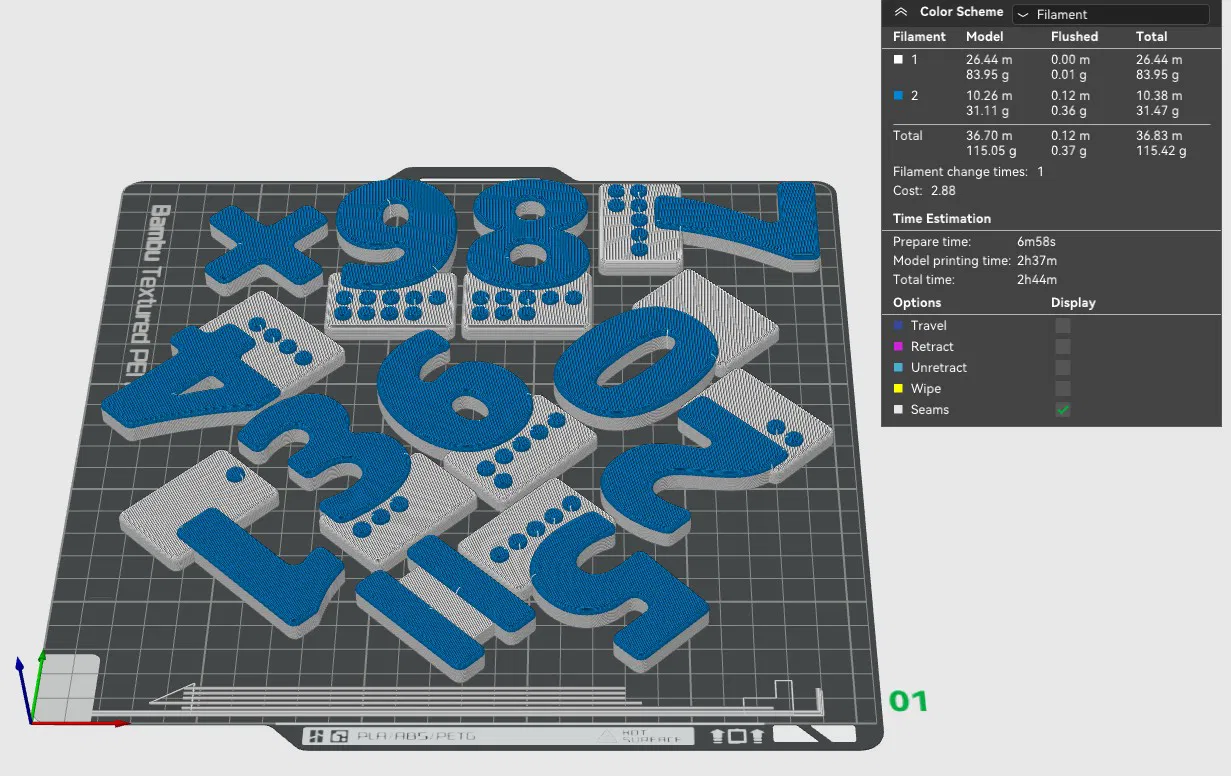Select the Filament column header
This screenshot has height=776, width=1231.
click(x=919, y=36)
